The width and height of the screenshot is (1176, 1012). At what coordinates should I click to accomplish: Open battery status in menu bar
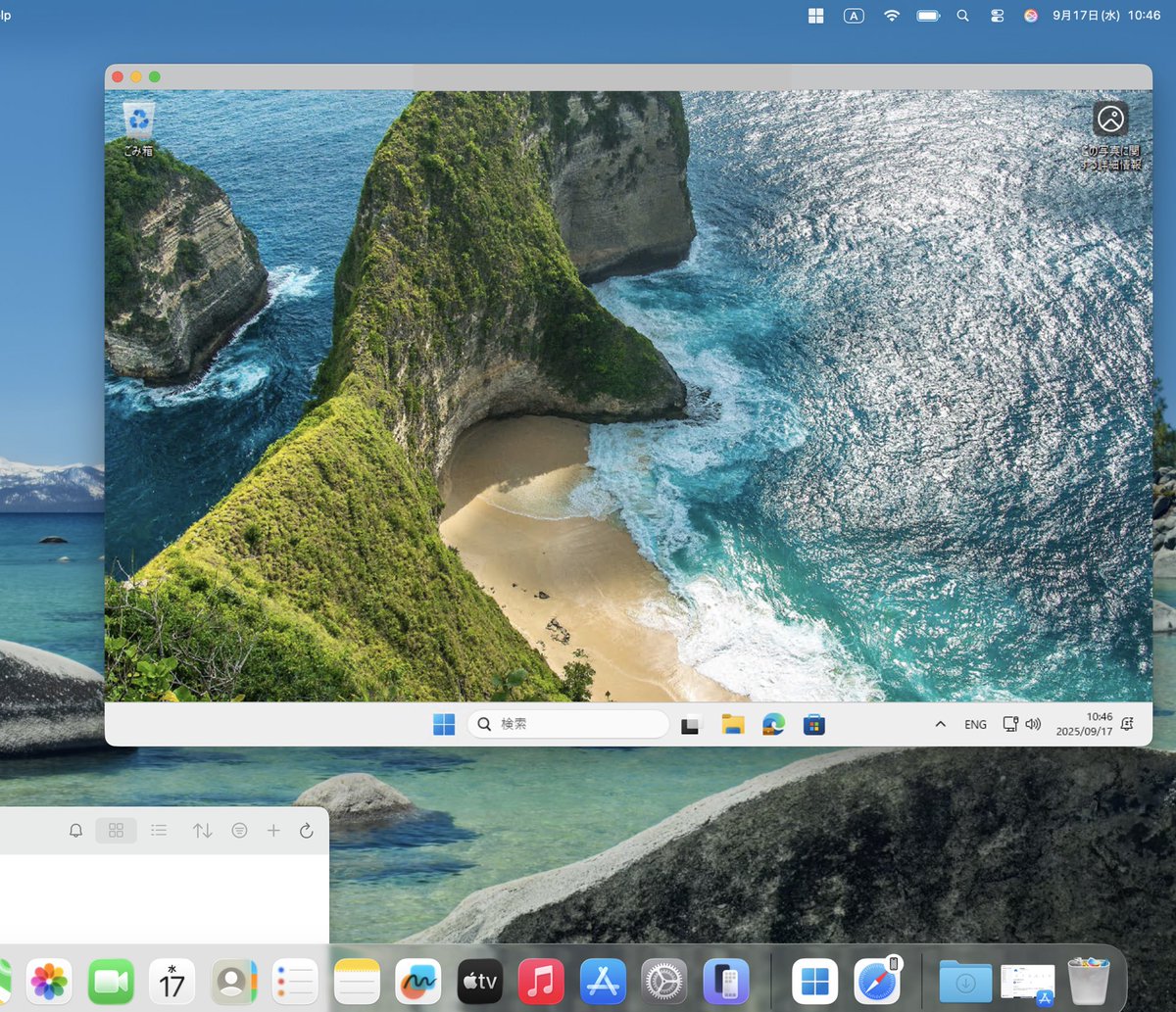pos(928,16)
